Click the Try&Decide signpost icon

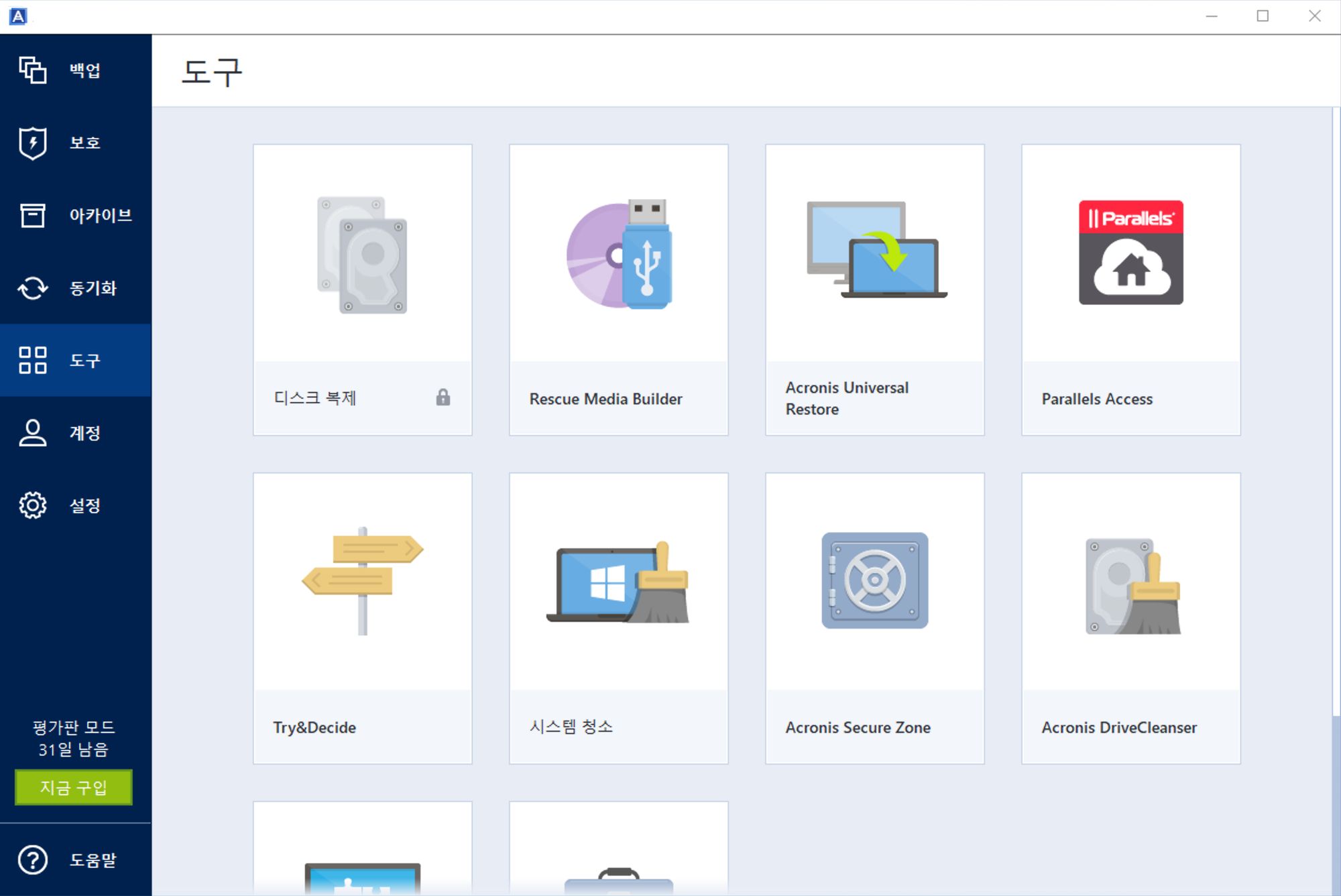(x=363, y=581)
